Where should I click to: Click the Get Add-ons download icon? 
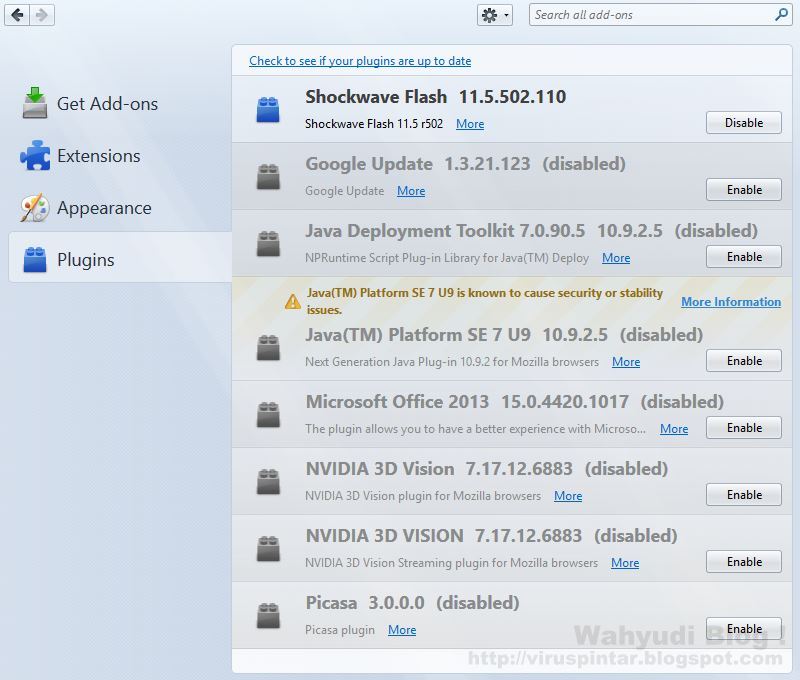pyautogui.click(x=35, y=103)
